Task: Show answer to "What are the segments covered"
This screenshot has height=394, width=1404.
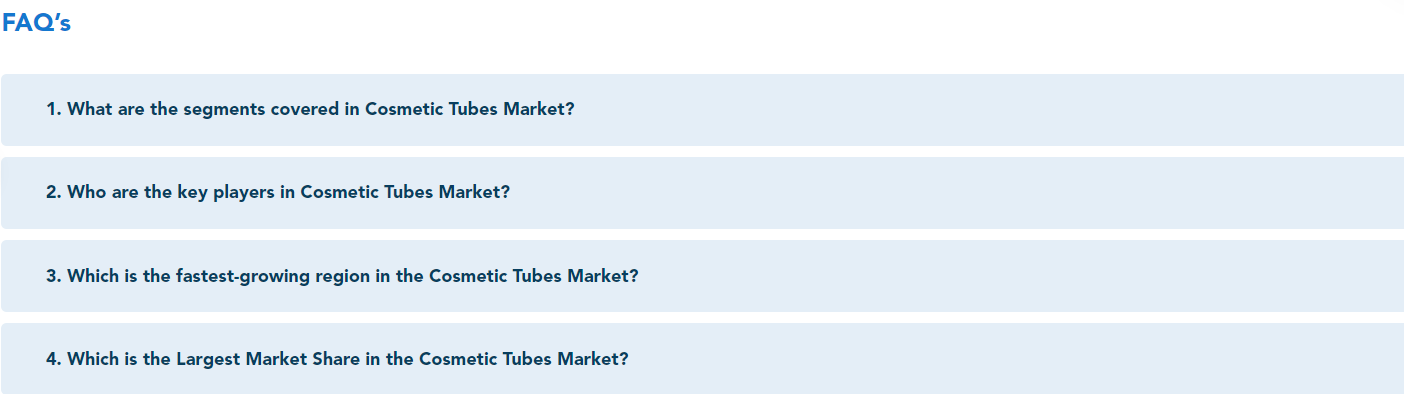Action: click(x=702, y=109)
